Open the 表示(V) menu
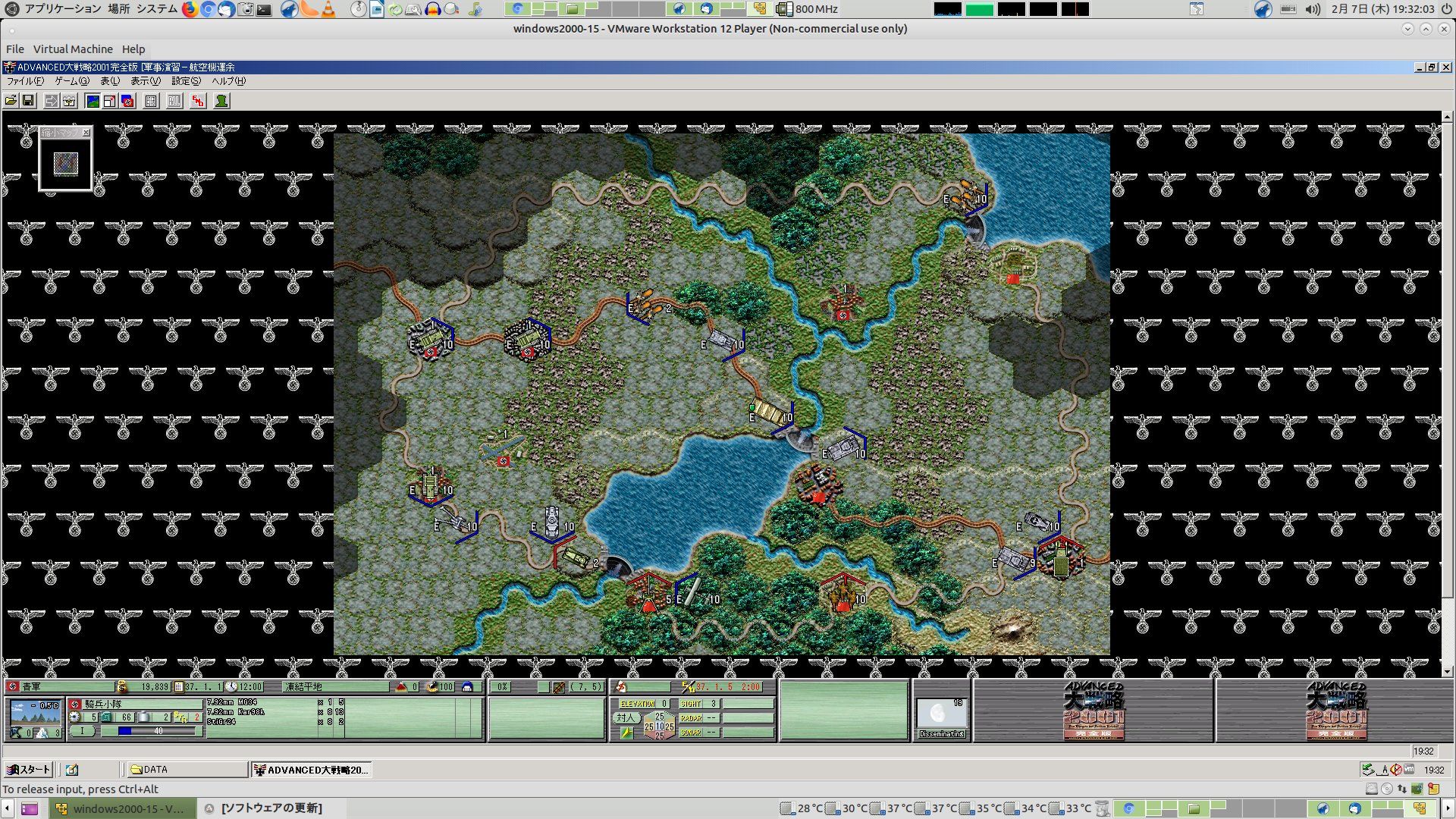The image size is (1456, 819). 145,81
